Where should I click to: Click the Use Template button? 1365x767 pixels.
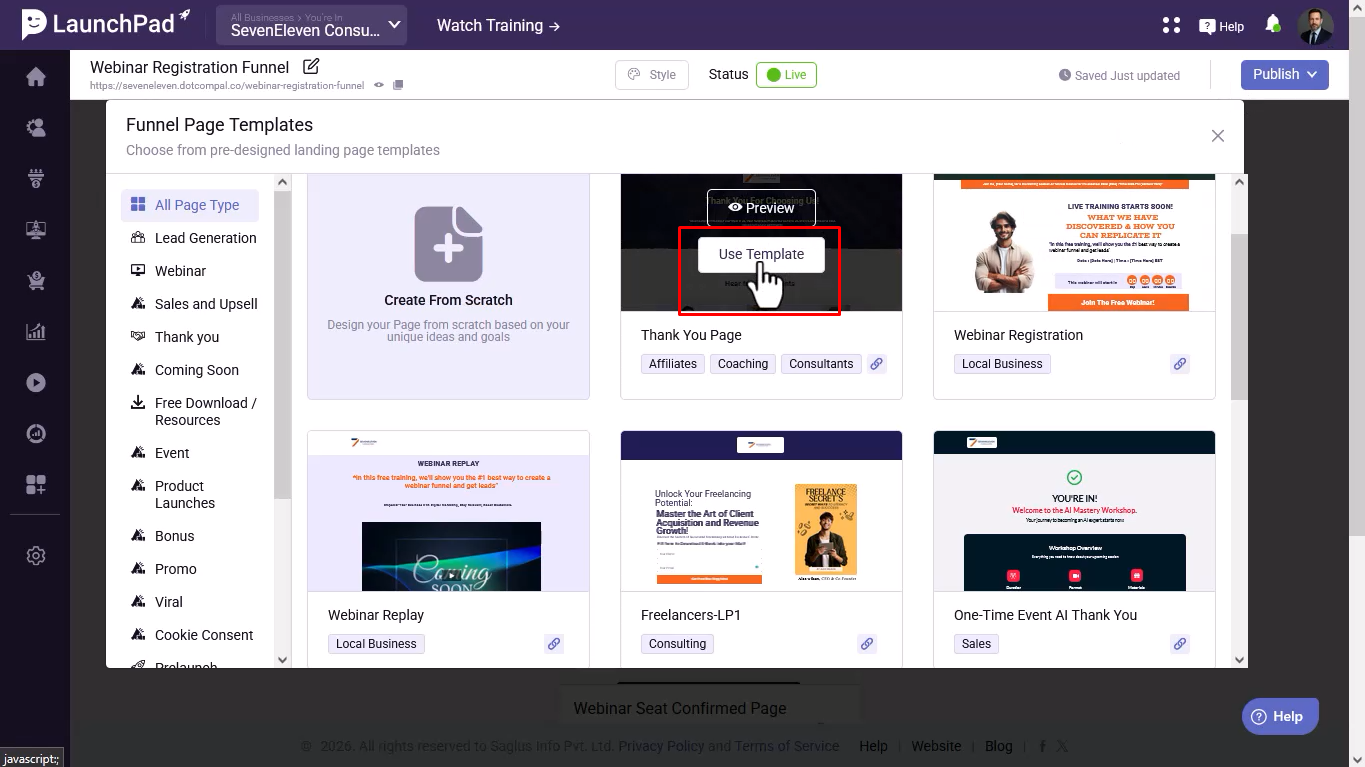(761, 254)
